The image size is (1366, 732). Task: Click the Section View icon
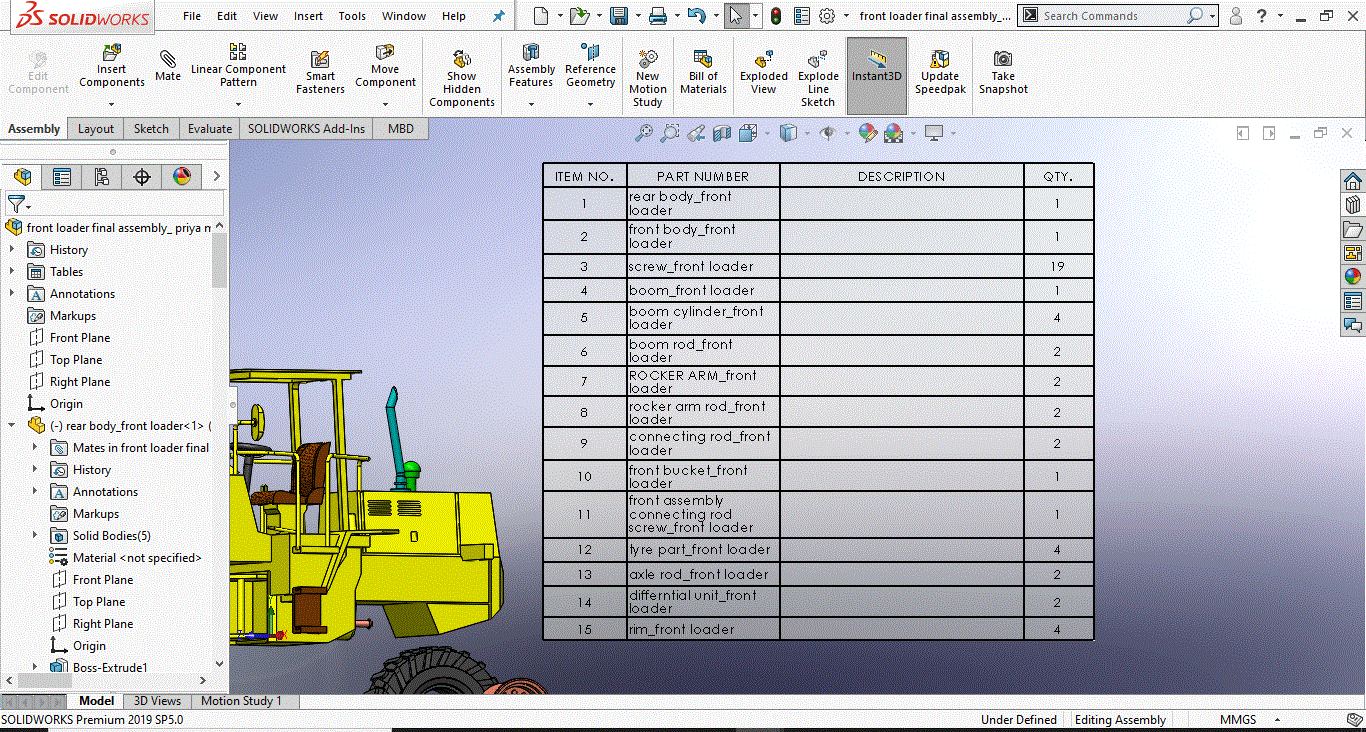[722, 133]
